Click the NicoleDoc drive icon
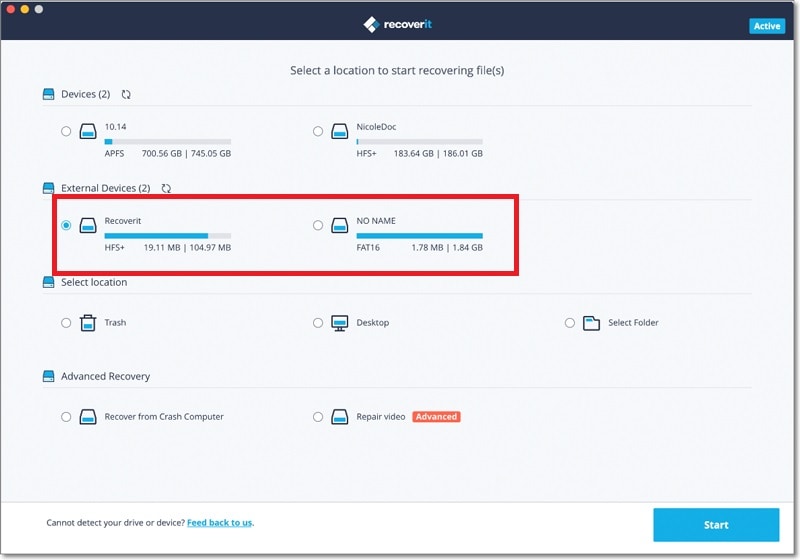This screenshot has height=560, width=800. [x=340, y=131]
